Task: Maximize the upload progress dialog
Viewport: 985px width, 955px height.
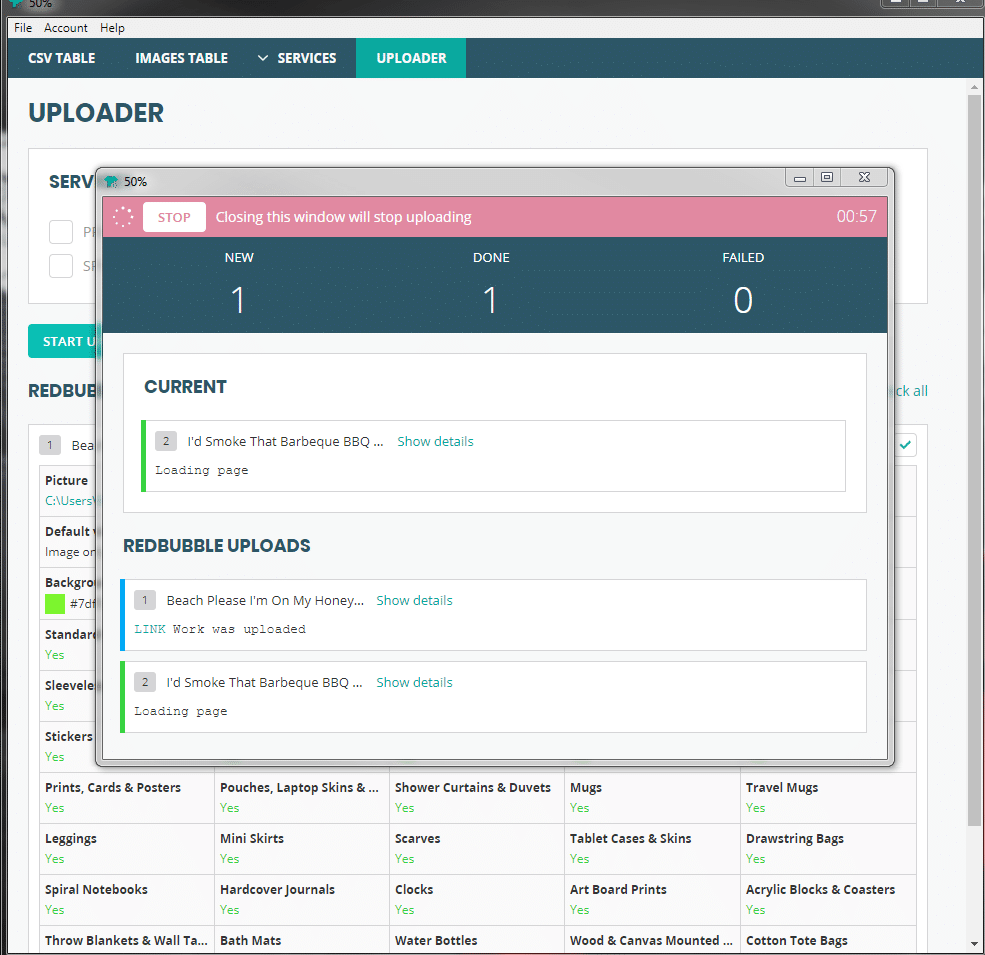Action: [827, 178]
